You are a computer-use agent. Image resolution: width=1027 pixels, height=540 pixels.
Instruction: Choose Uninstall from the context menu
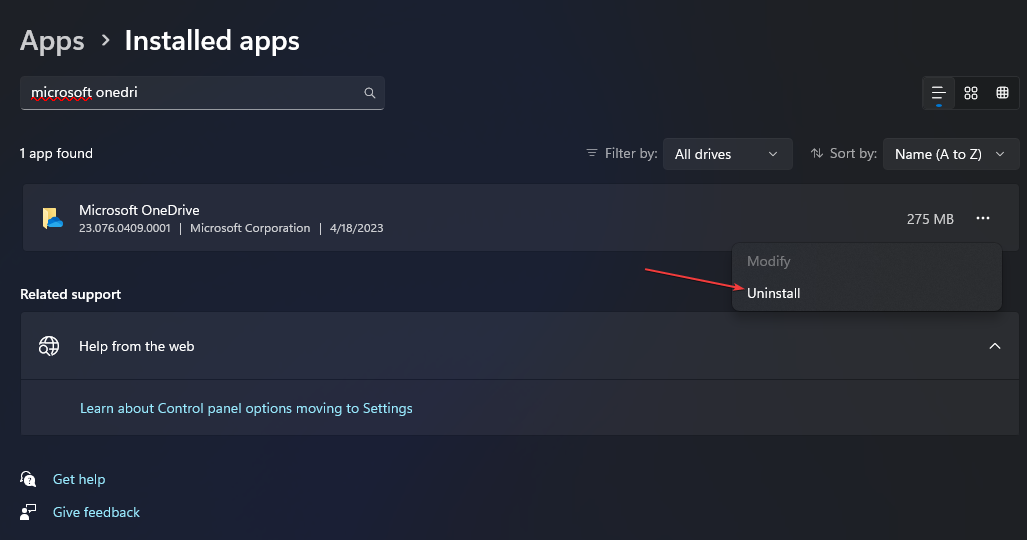pyautogui.click(x=774, y=293)
